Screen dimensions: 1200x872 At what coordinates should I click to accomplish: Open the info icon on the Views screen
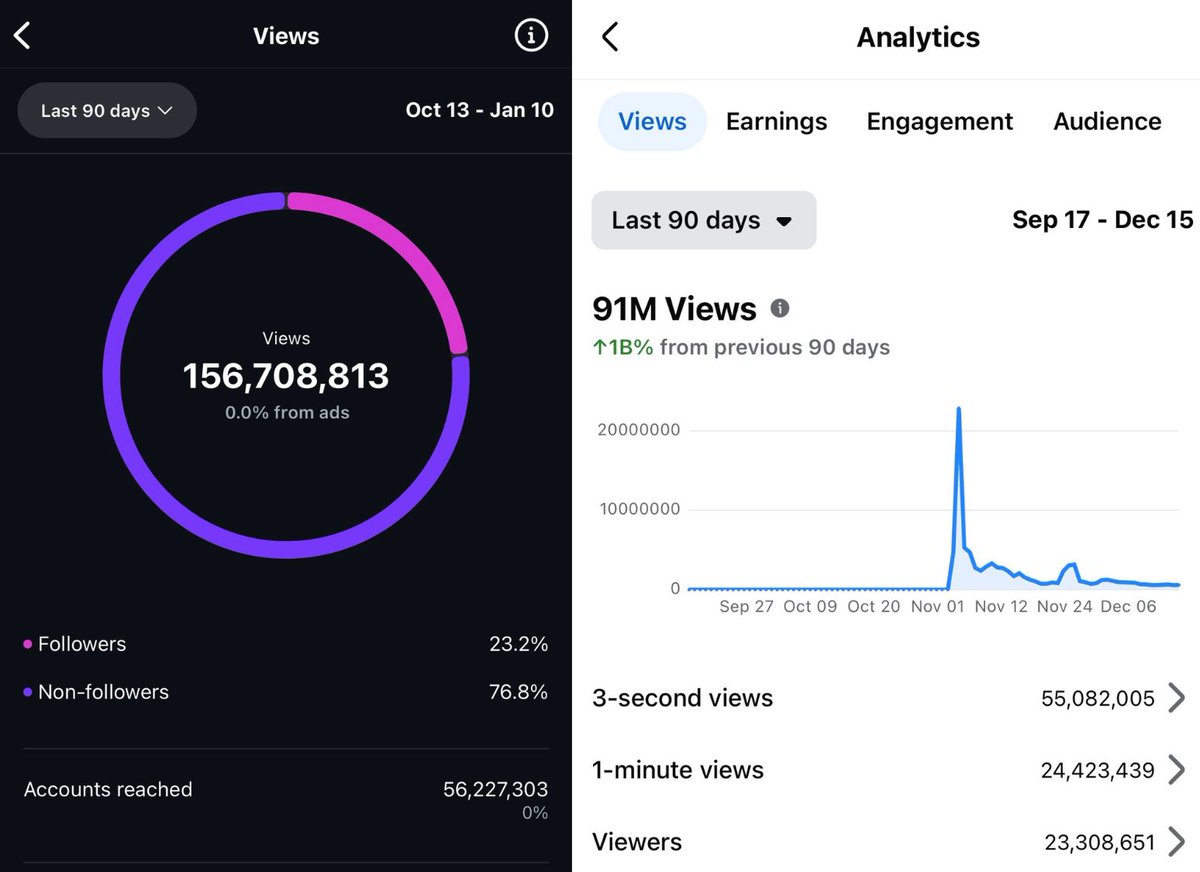tap(531, 36)
